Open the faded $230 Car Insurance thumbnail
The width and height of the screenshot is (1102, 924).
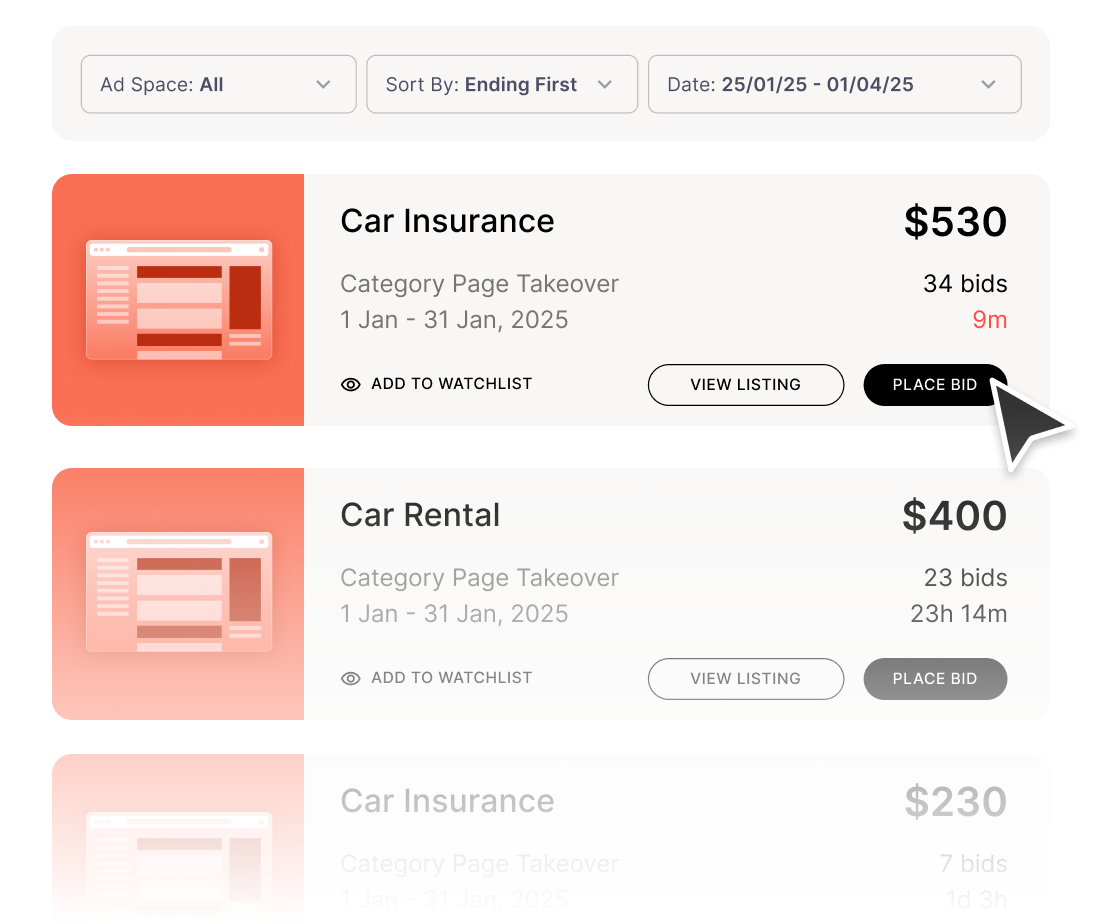coord(178,850)
